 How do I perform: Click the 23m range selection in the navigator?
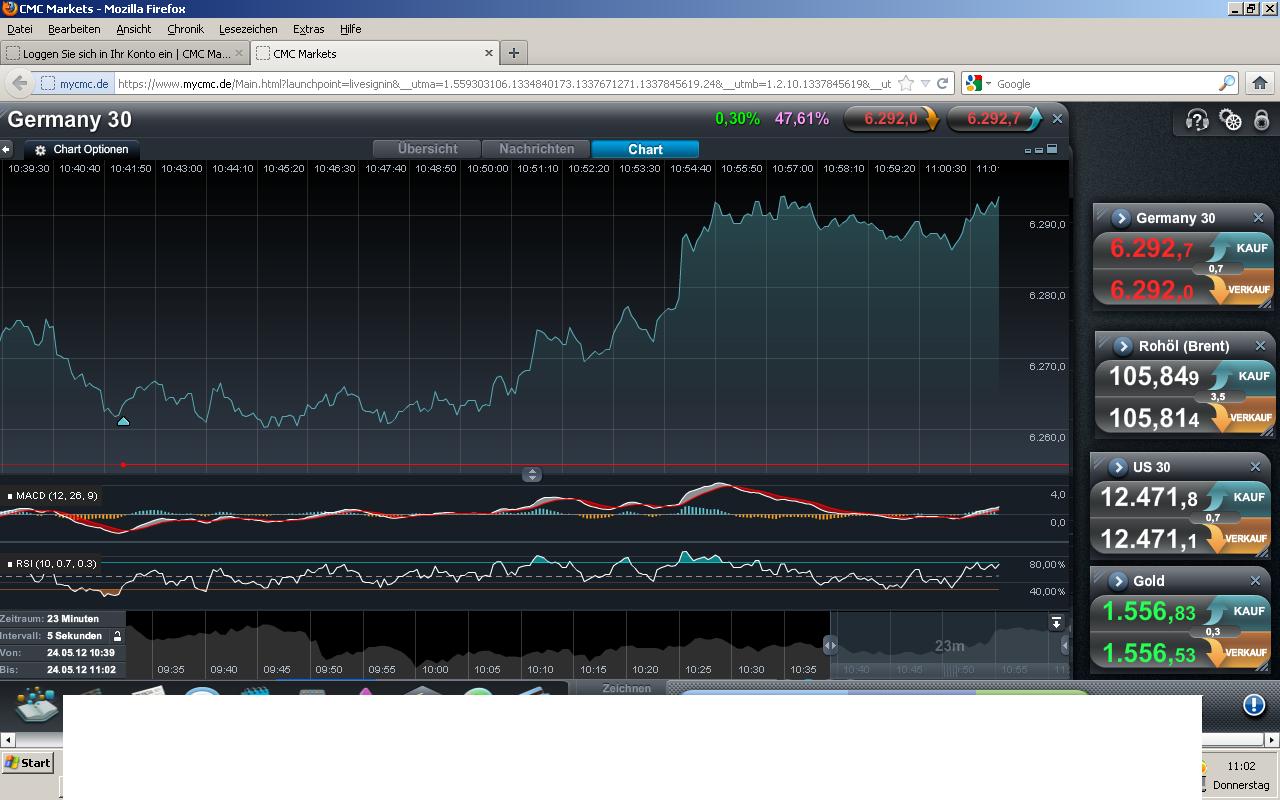tap(948, 645)
